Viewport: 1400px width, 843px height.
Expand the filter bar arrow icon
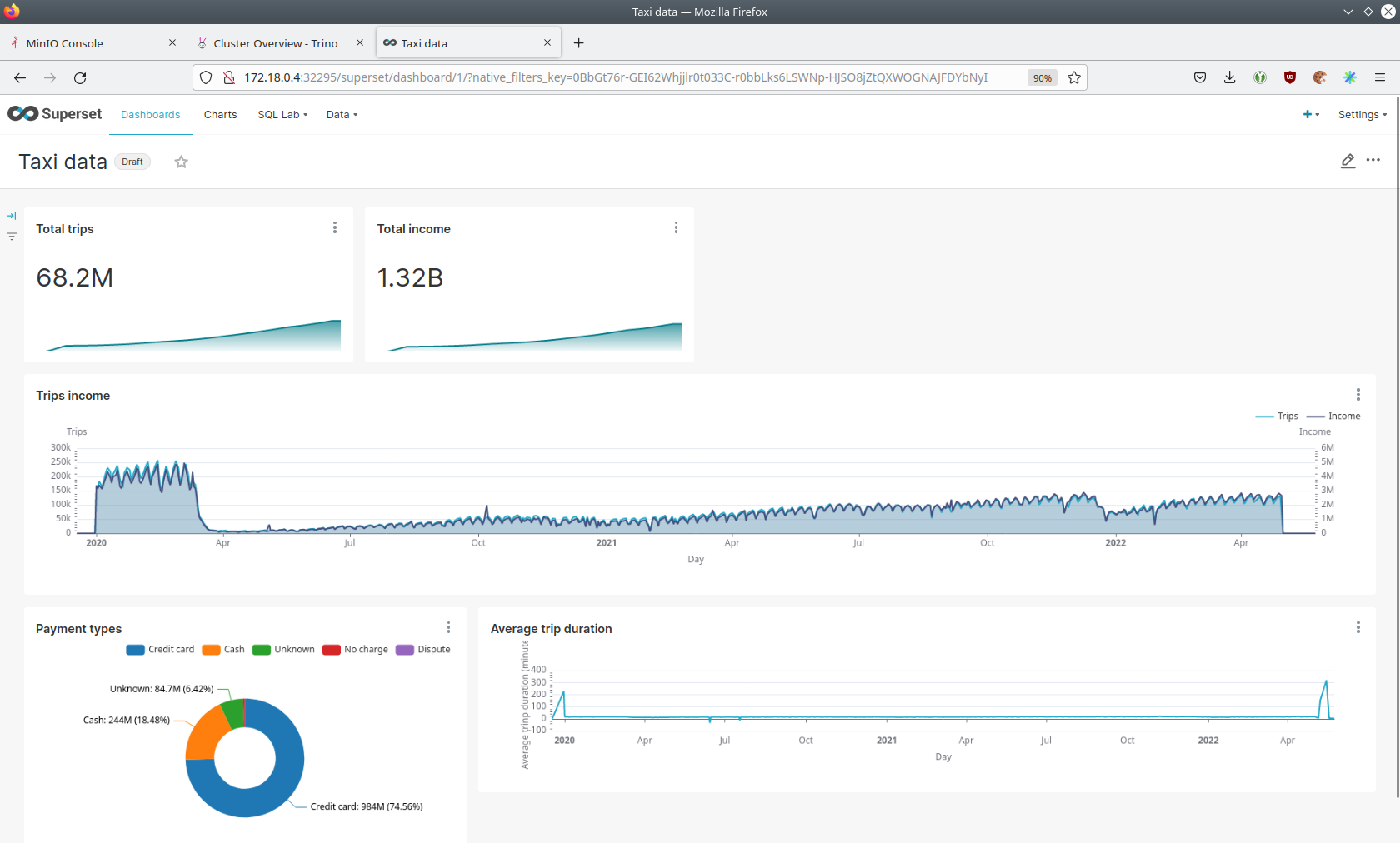click(x=12, y=216)
